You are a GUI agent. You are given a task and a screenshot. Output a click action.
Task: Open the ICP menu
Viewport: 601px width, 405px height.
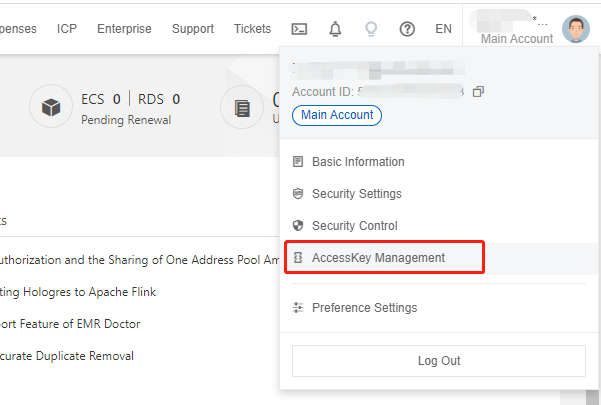click(x=67, y=29)
